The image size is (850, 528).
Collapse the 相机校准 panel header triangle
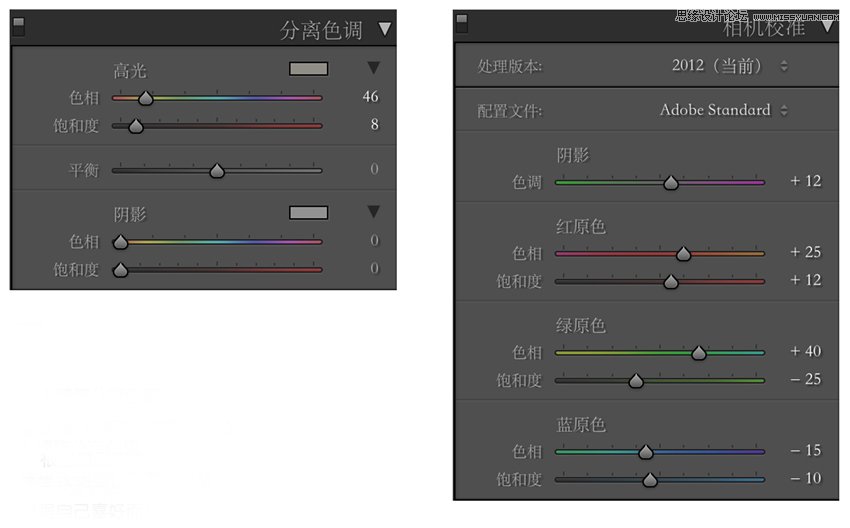pyautogui.click(x=827, y=26)
